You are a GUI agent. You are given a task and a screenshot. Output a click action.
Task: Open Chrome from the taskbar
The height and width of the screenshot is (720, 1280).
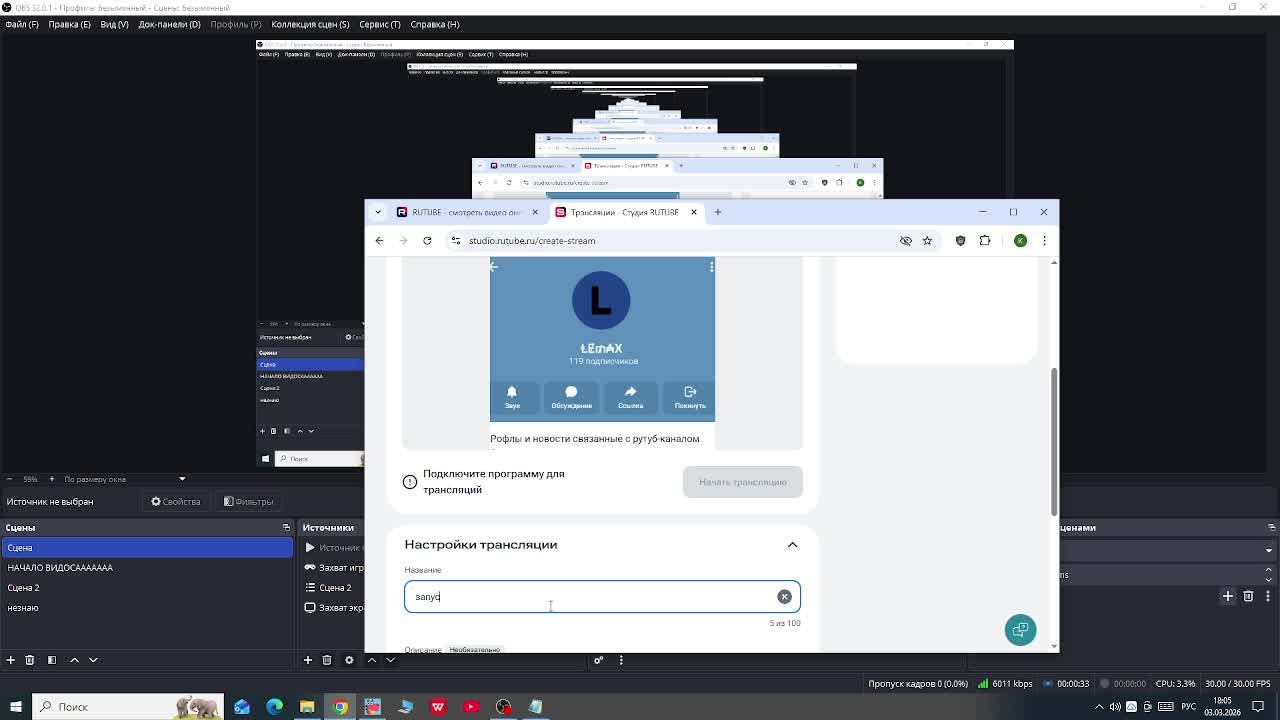coord(340,707)
